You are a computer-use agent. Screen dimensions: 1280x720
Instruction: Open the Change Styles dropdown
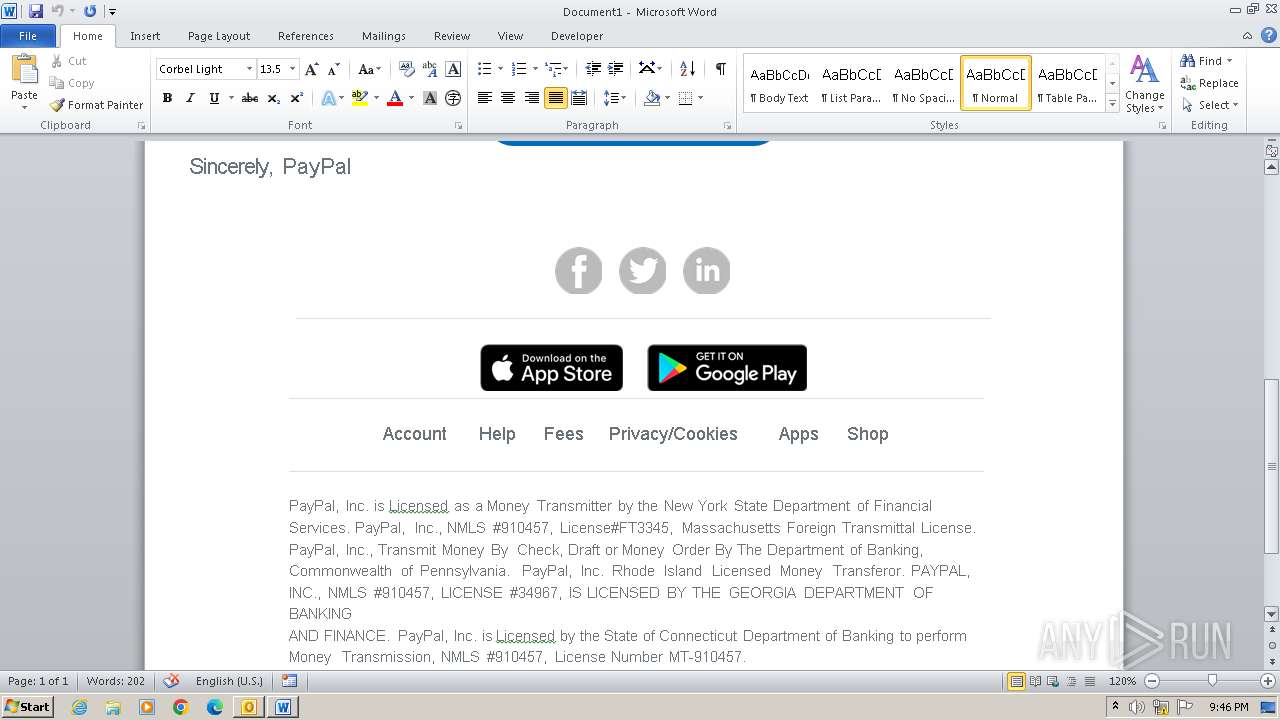pyautogui.click(x=1145, y=86)
